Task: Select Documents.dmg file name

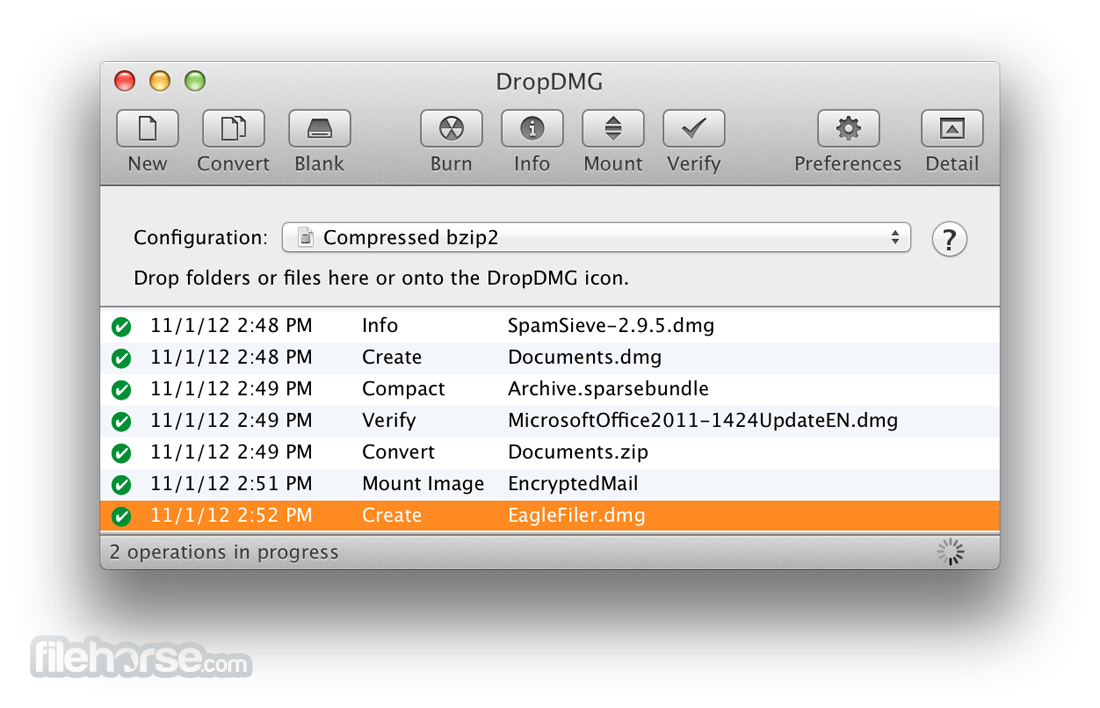Action: point(584,357)
